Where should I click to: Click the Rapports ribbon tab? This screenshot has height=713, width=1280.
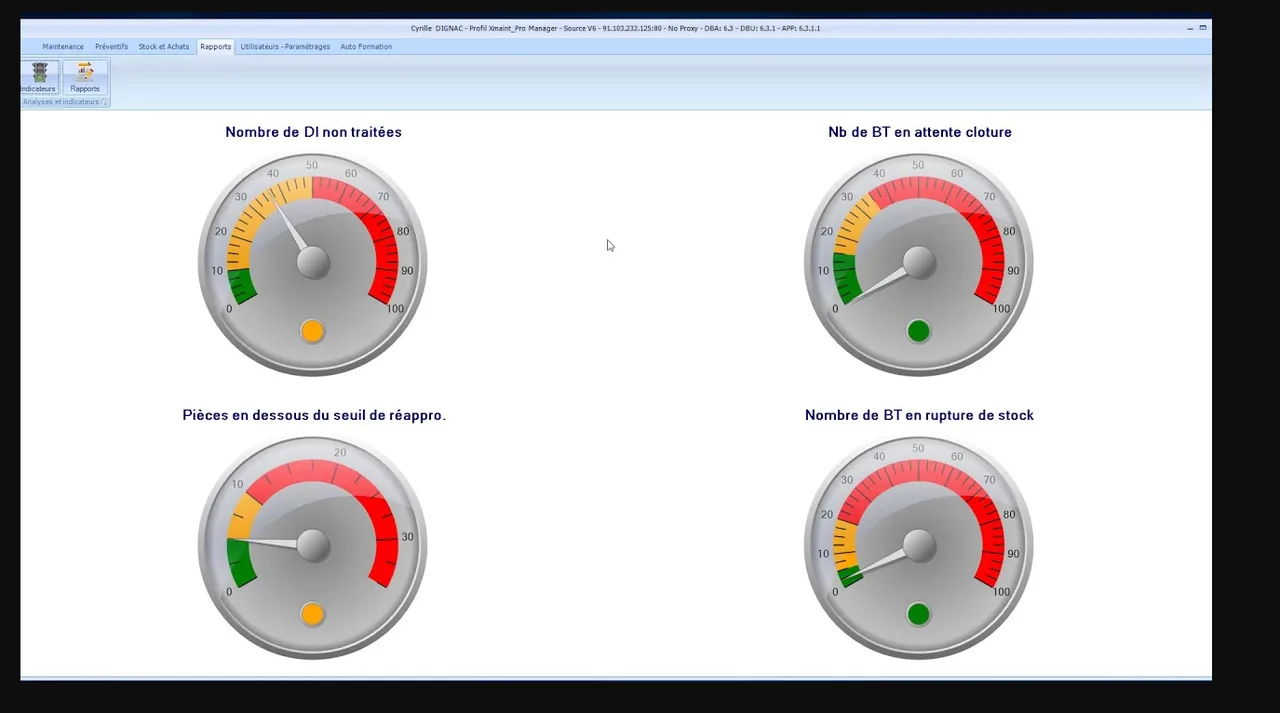coord(215,47)
